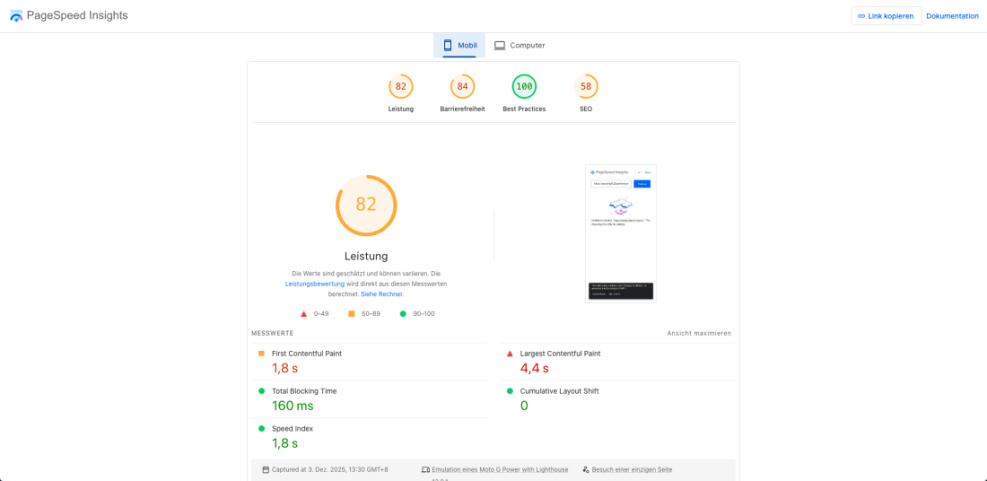The image size is (987, 481).
Task: Switch to the Computer tab
Action: [519, 45]
